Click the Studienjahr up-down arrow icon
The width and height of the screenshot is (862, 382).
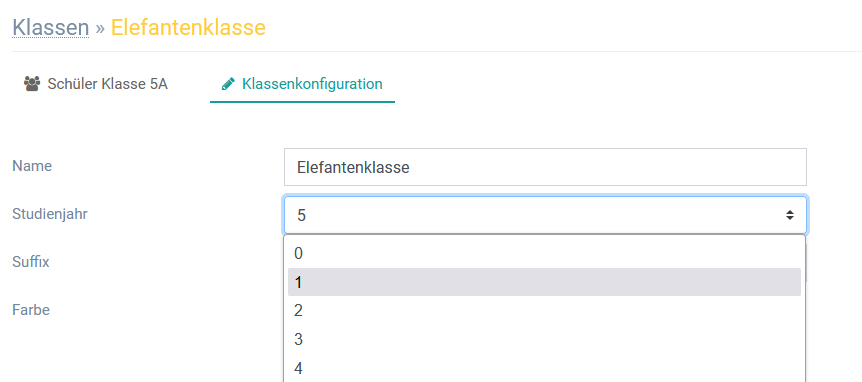click(x=789, y=215)
